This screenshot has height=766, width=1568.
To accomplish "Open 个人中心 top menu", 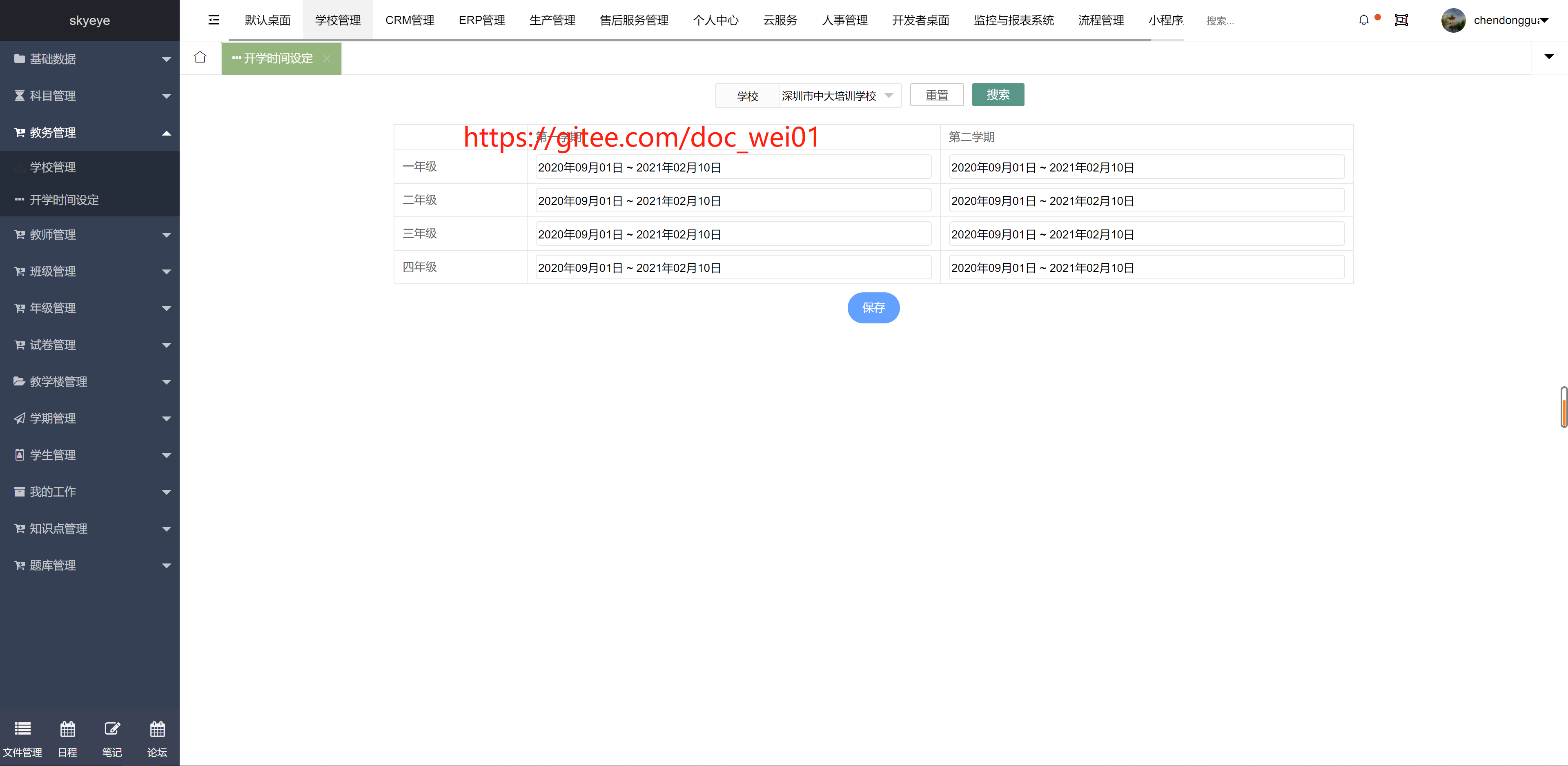I will [715, 20].
